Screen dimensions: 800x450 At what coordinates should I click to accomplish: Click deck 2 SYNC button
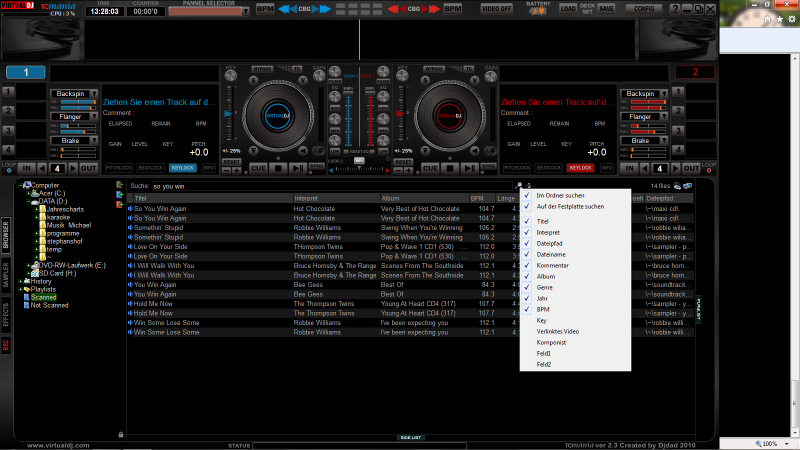point(488,166)
